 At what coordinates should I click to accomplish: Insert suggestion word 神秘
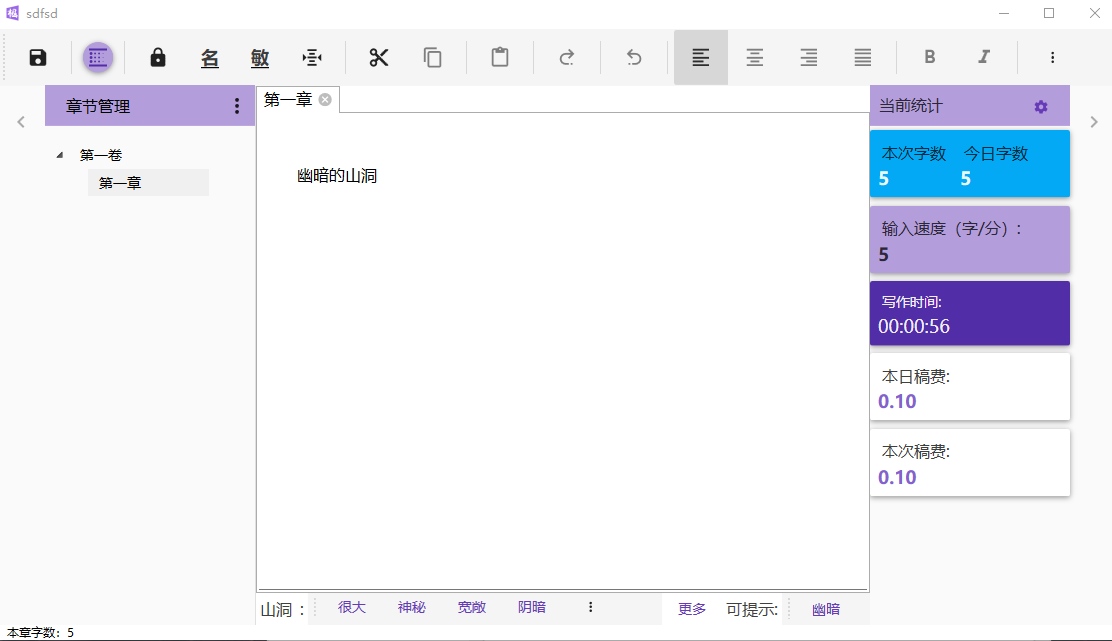pyautogui.click(x=411, y=608)
